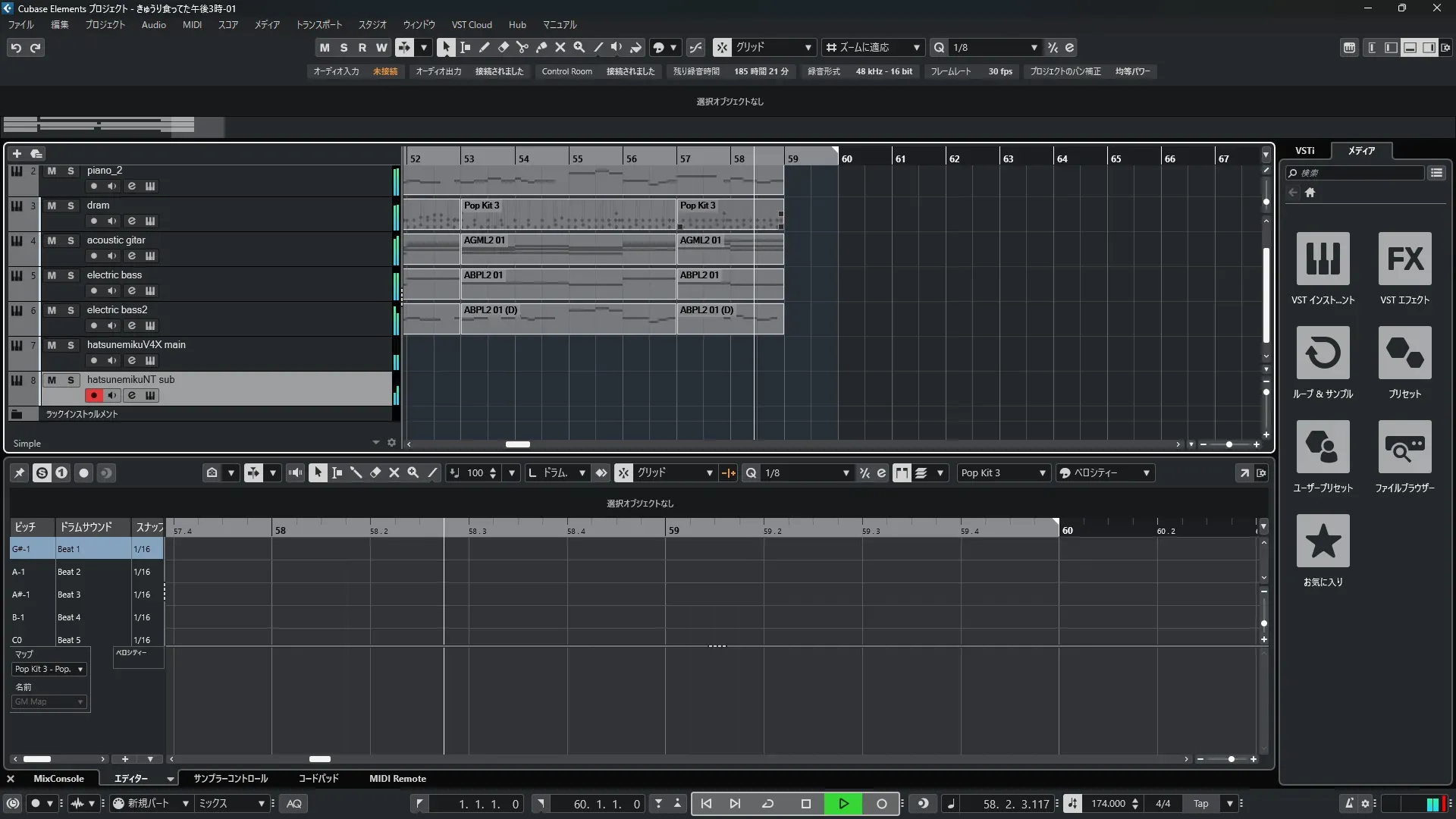
Task: Click the add track plus button
Action: (x=17, y=153)
